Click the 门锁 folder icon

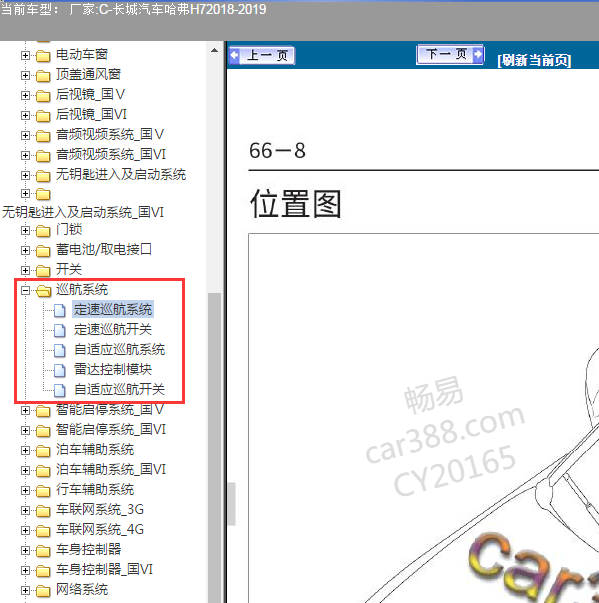(x=43, y=231)
